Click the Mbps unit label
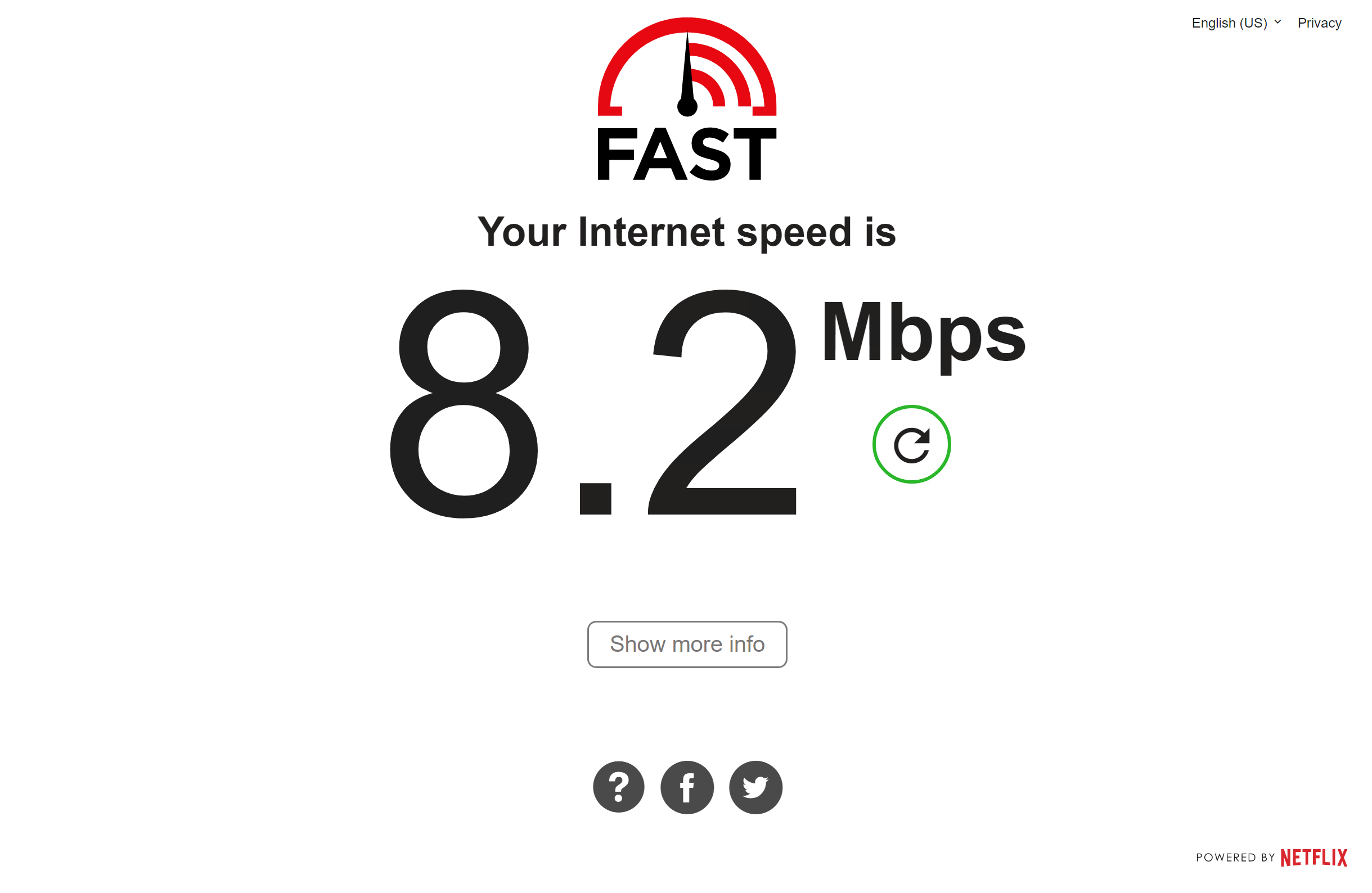 point(924,337)
